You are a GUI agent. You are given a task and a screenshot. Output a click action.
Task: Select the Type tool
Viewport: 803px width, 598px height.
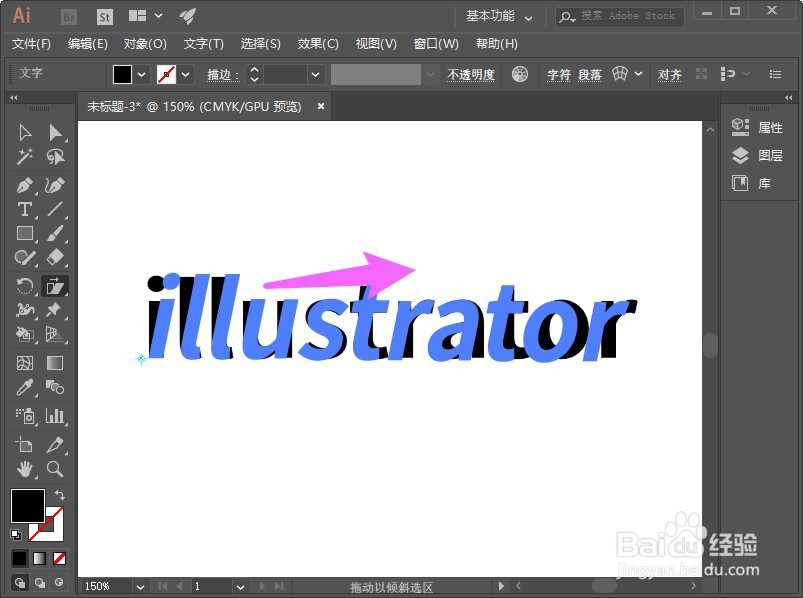click(25, 211)
